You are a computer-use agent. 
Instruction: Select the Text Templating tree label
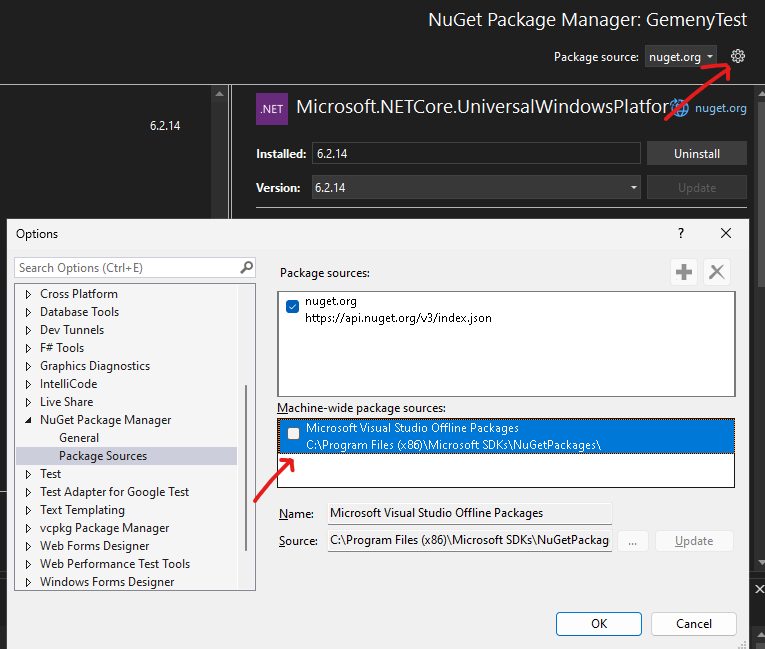click(82, 510)
